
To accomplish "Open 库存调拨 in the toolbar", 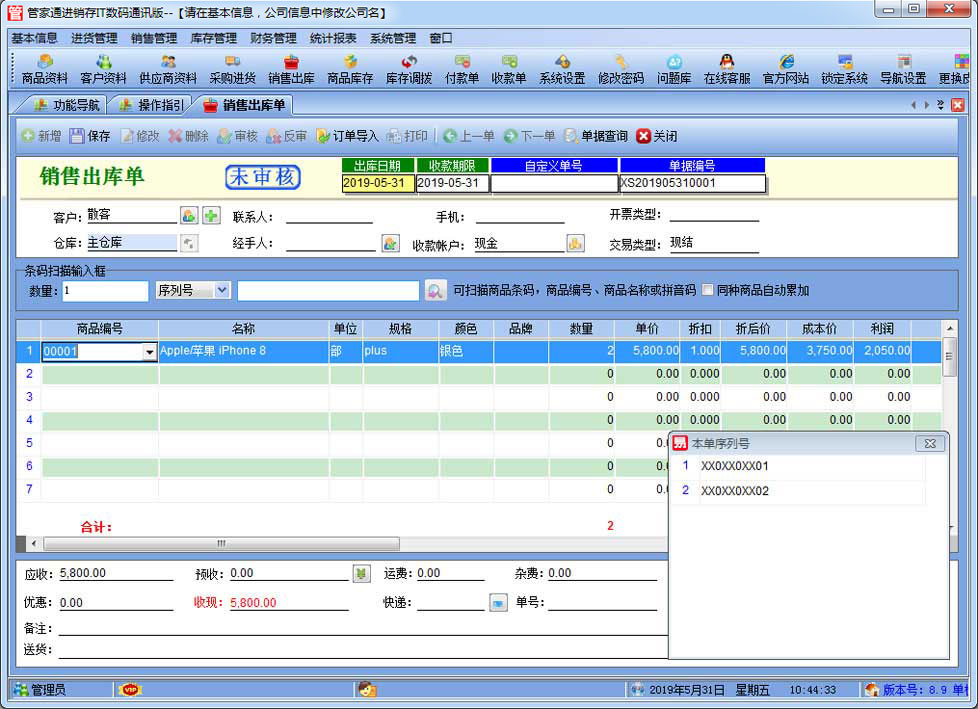I will [409, 69].
